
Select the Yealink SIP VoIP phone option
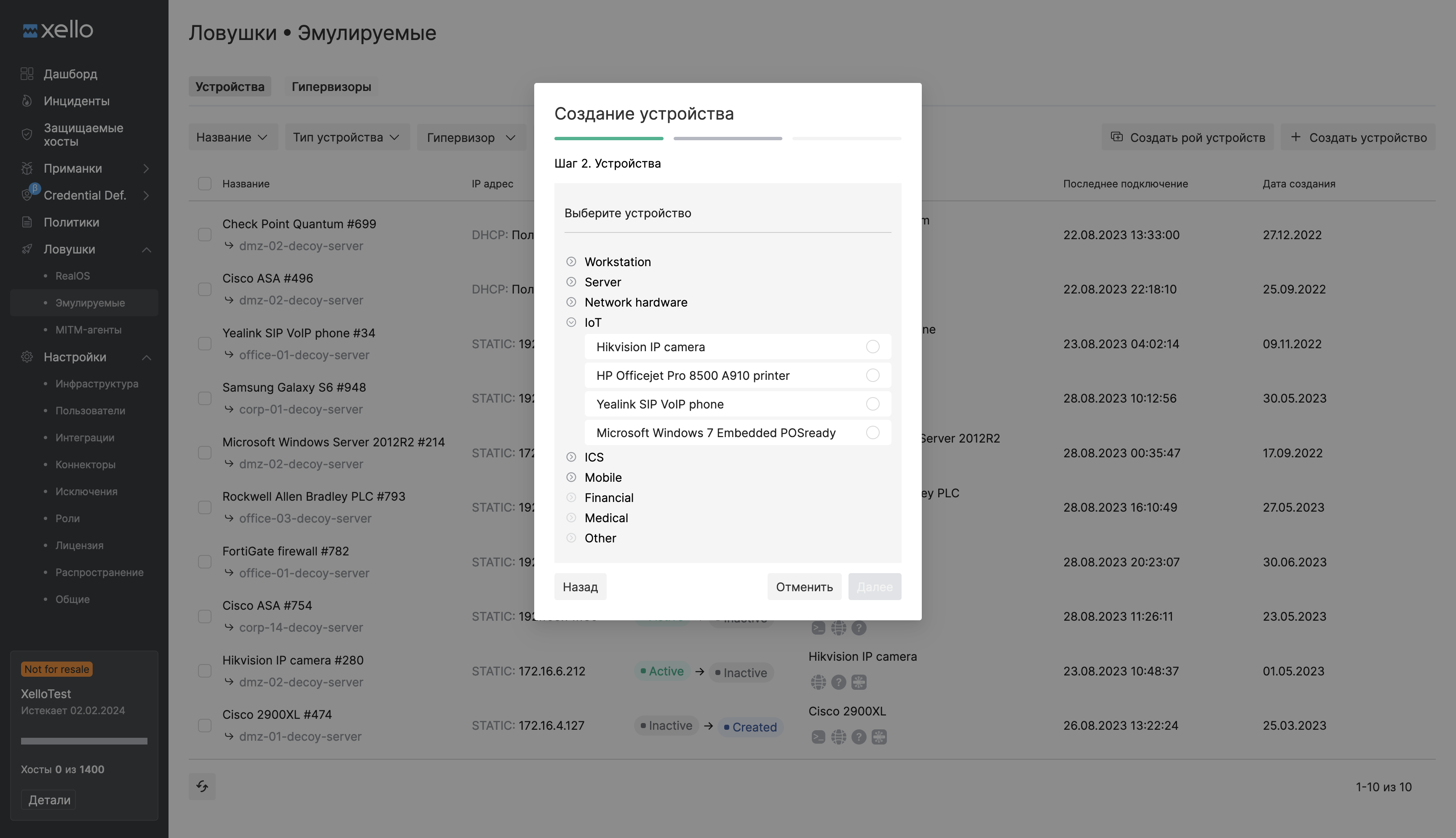[872, 404]
